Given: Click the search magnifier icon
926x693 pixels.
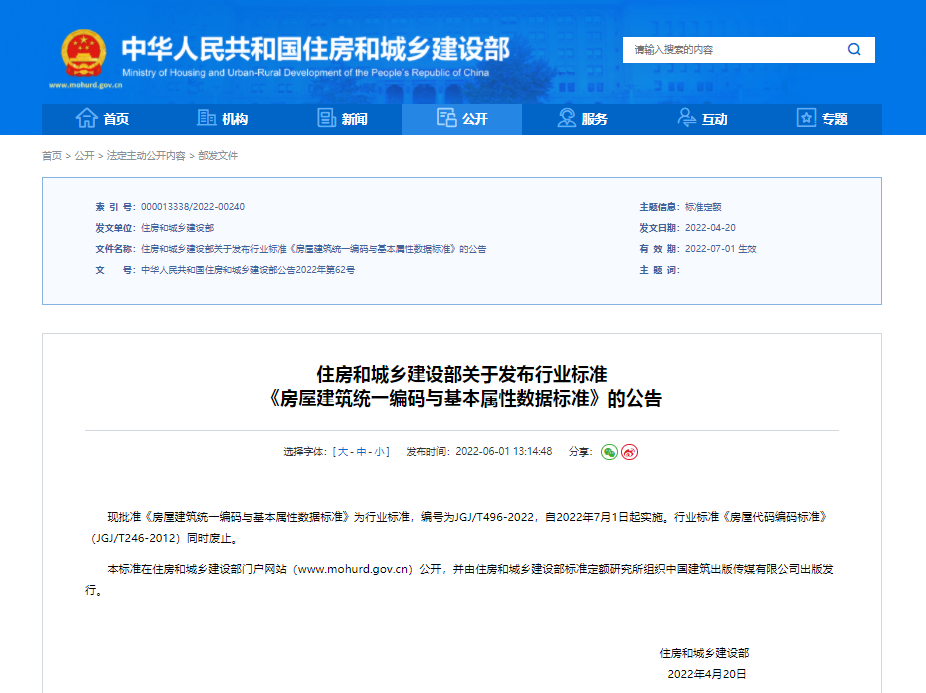Looking at the screenshot, I should [x=854, y=49].
